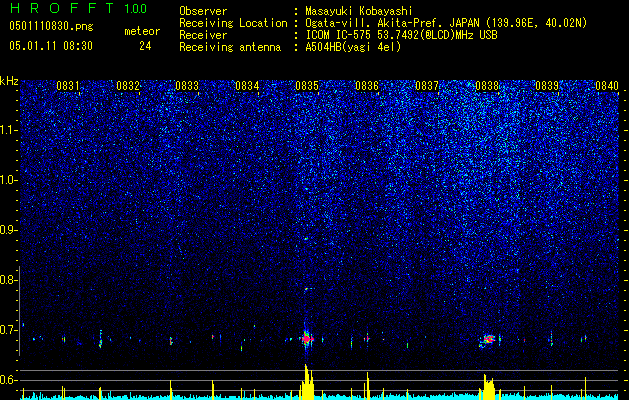This screenshot has height=400, width=629.
Task: Click the red meteor echo cluster at 0838
Action: pyautogui.click(x=487, y=340)
